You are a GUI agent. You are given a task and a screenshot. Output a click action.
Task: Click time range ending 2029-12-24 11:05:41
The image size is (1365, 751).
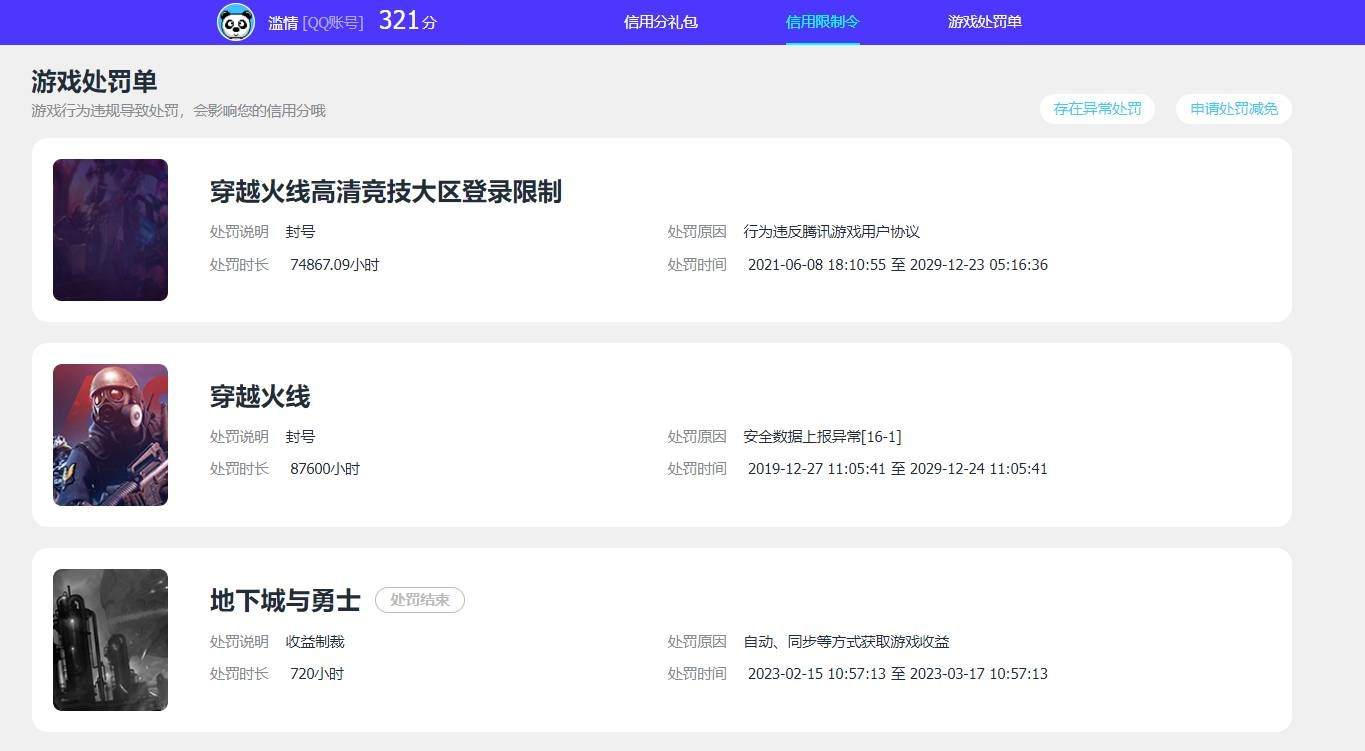pos(898,469)
